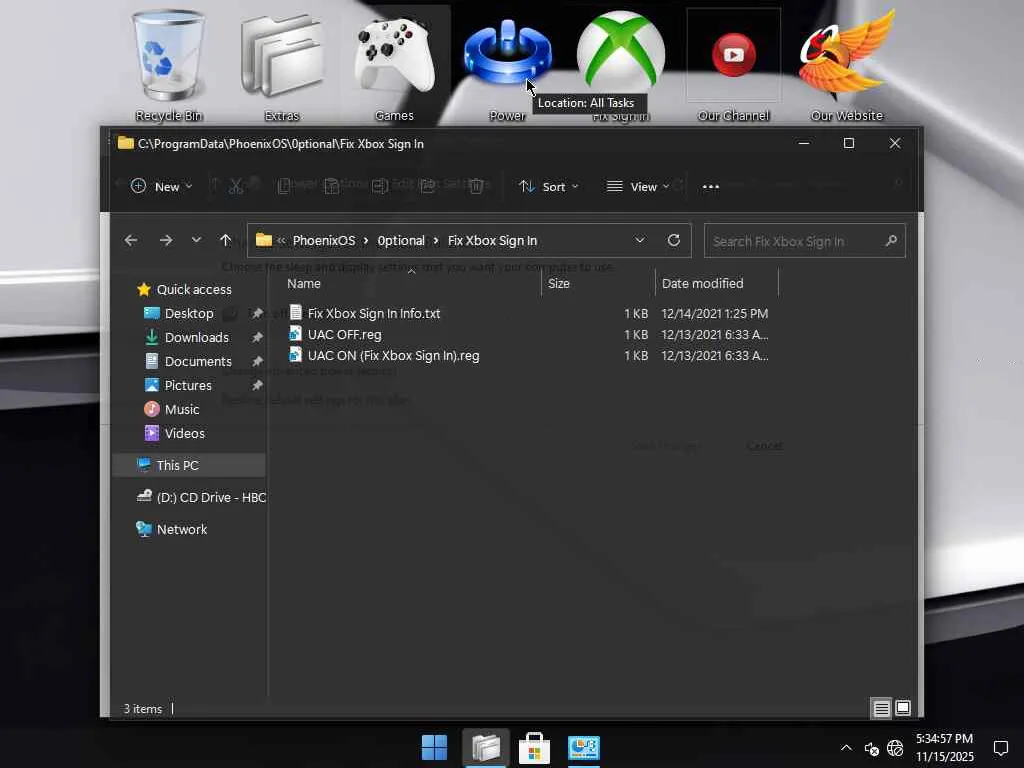Show hidden icons tray chevron

tap(846, 748)
